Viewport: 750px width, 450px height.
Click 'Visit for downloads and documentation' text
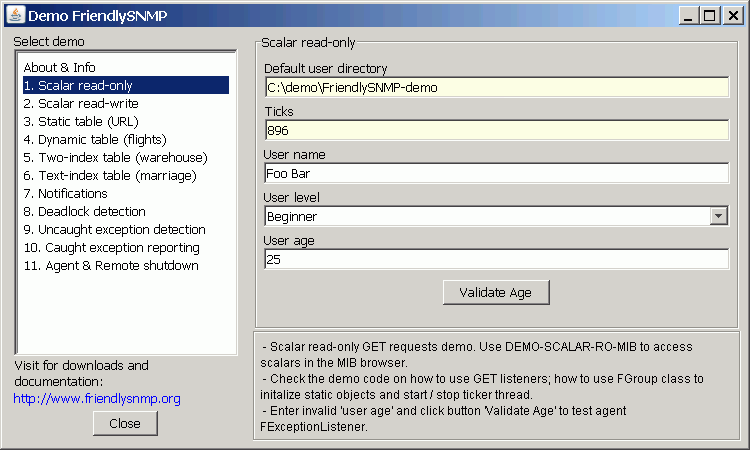coord(81,373)
